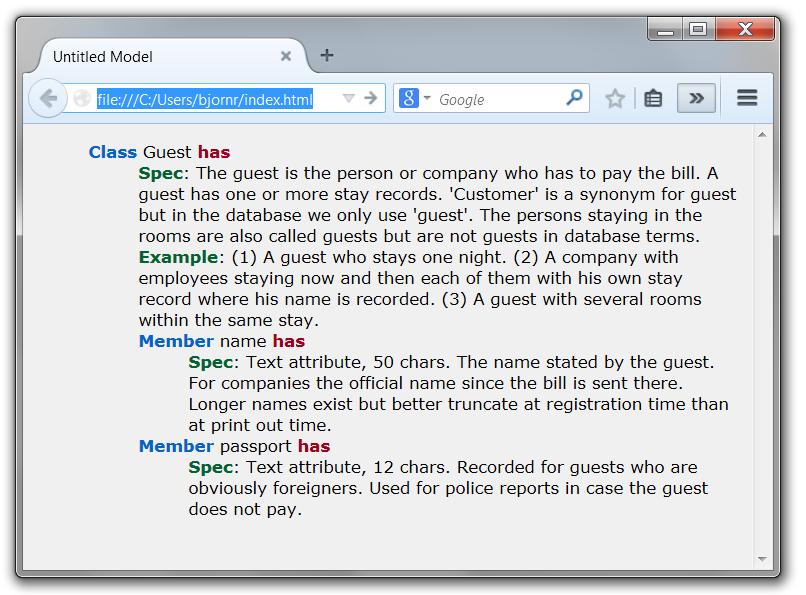
Task: Open the Google search engine selector
Action: pyautogui.click(x=414, y=98)
